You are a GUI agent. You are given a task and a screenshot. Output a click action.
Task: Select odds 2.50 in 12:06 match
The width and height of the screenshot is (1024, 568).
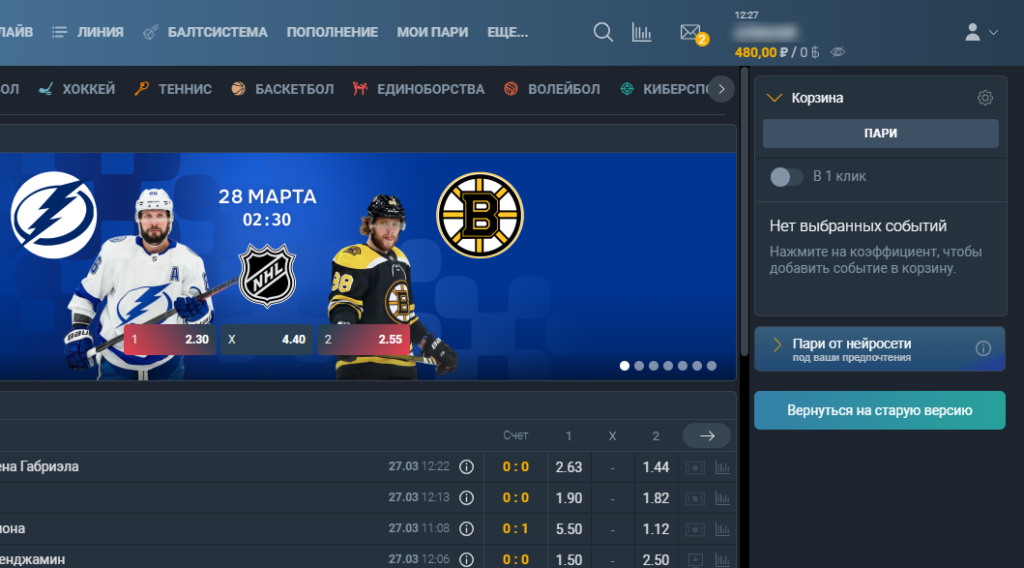click(x=656, y=560)
